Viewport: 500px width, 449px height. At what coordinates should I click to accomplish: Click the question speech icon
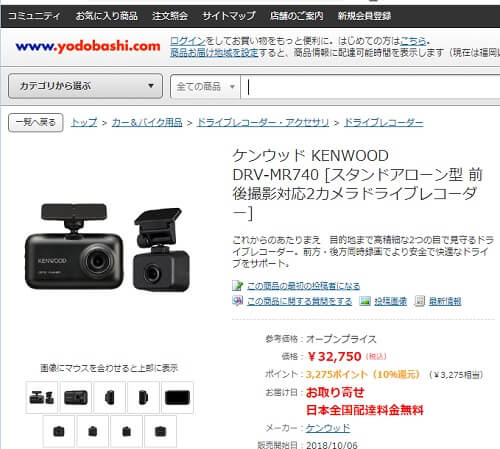point(237,301)
